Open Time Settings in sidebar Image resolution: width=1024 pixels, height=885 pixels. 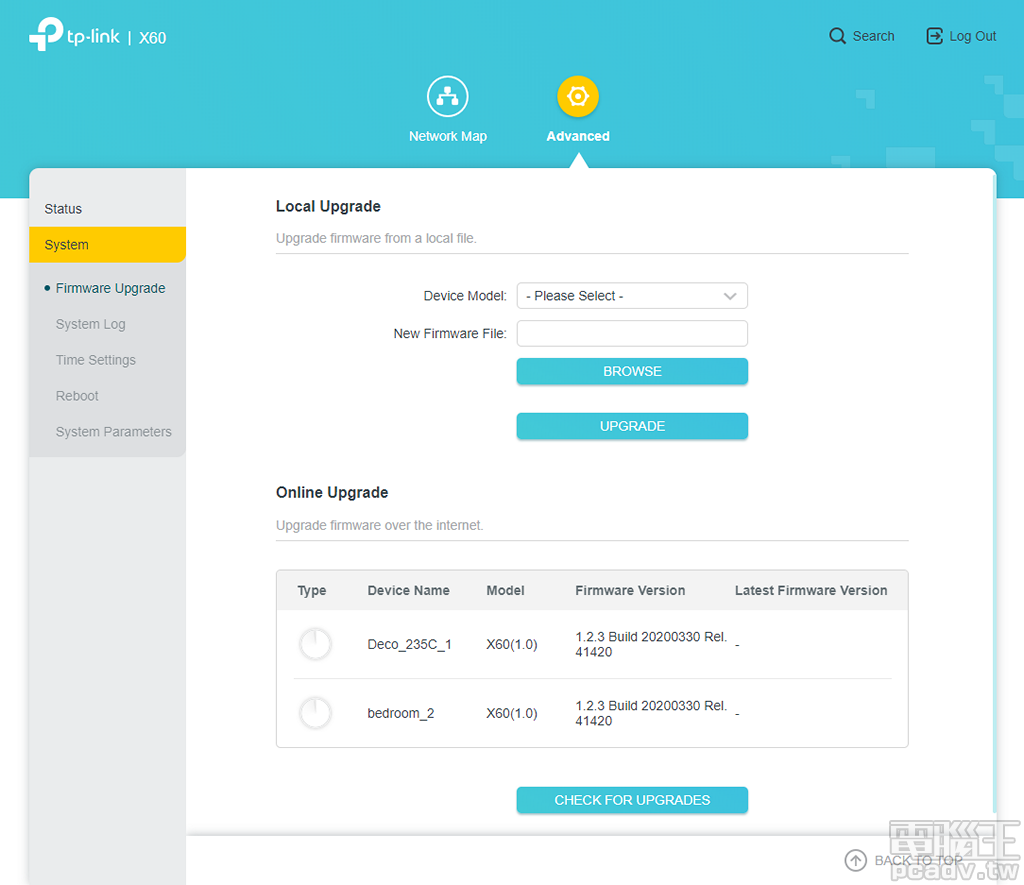(x=95, y=360)
